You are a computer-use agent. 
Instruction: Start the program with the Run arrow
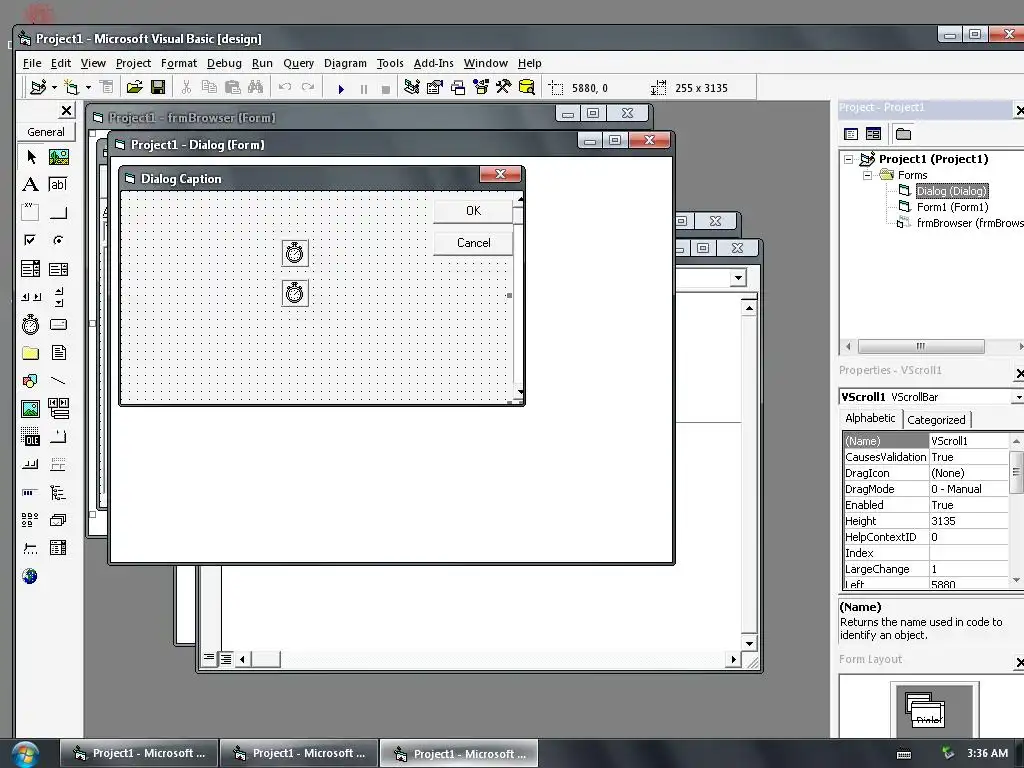(x=341, y=88)
